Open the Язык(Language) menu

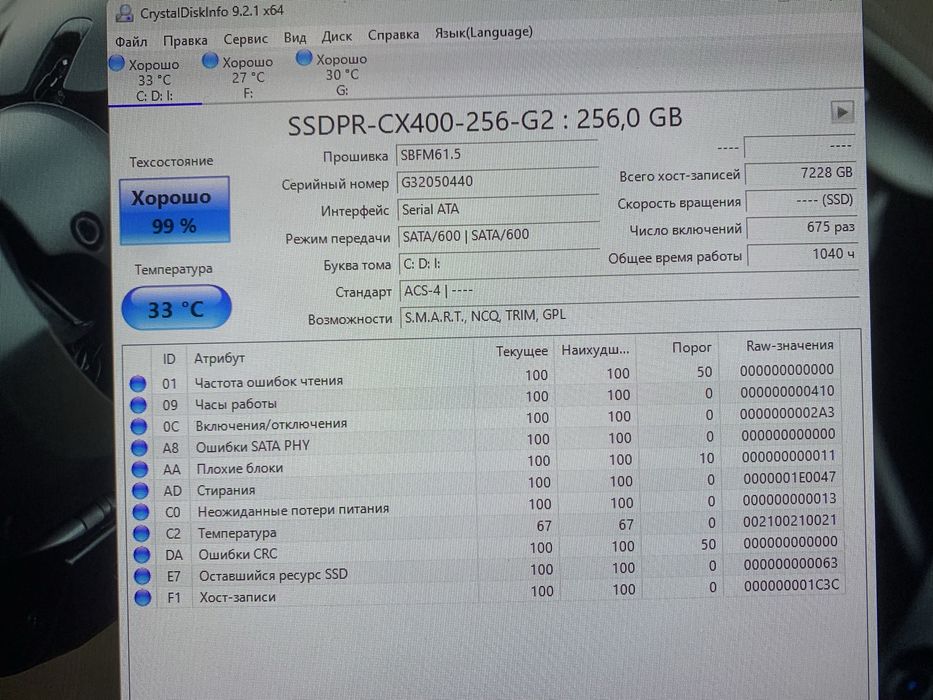click(x=483, y=33)
